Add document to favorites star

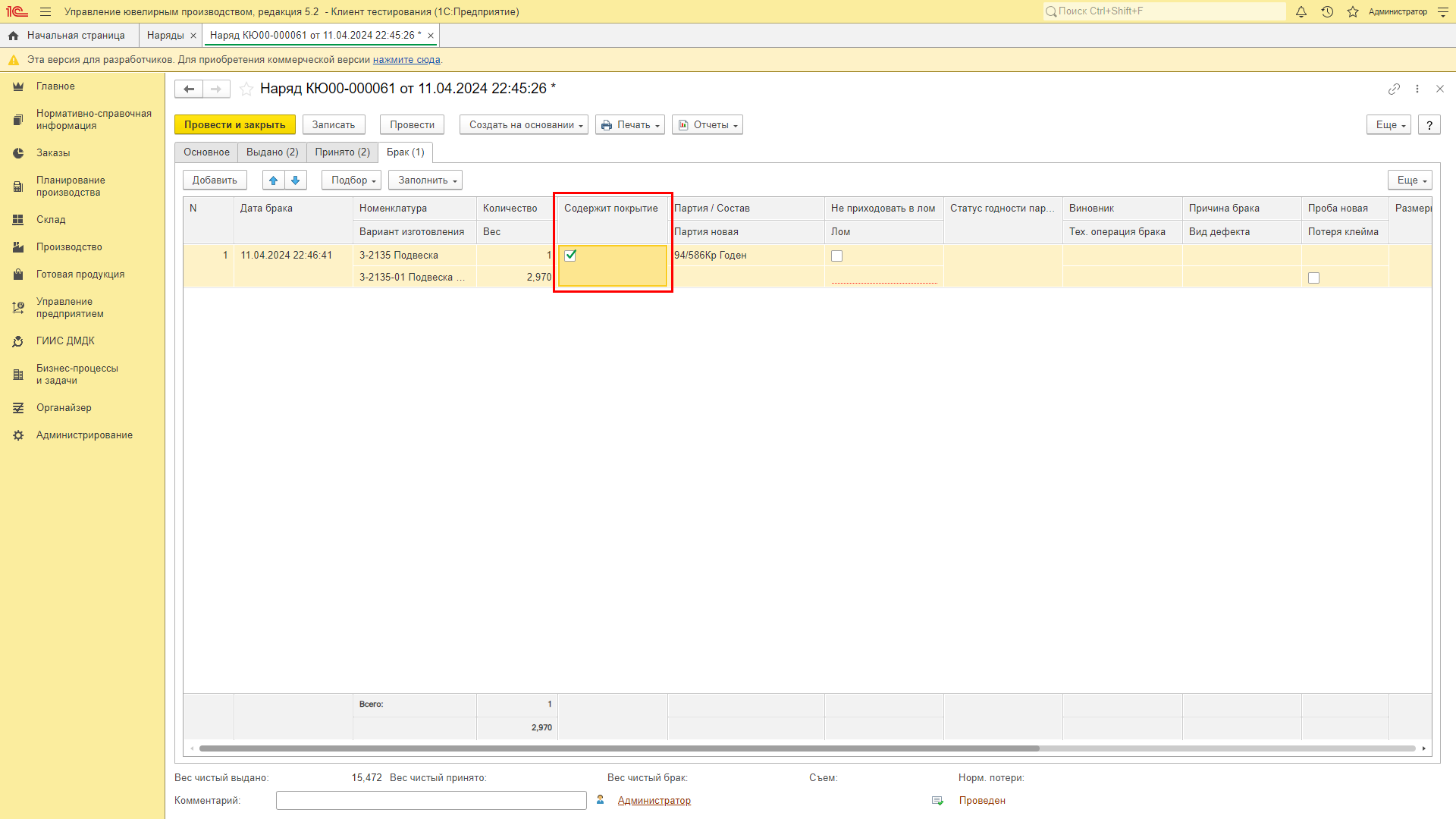click(x=246, y=89)
